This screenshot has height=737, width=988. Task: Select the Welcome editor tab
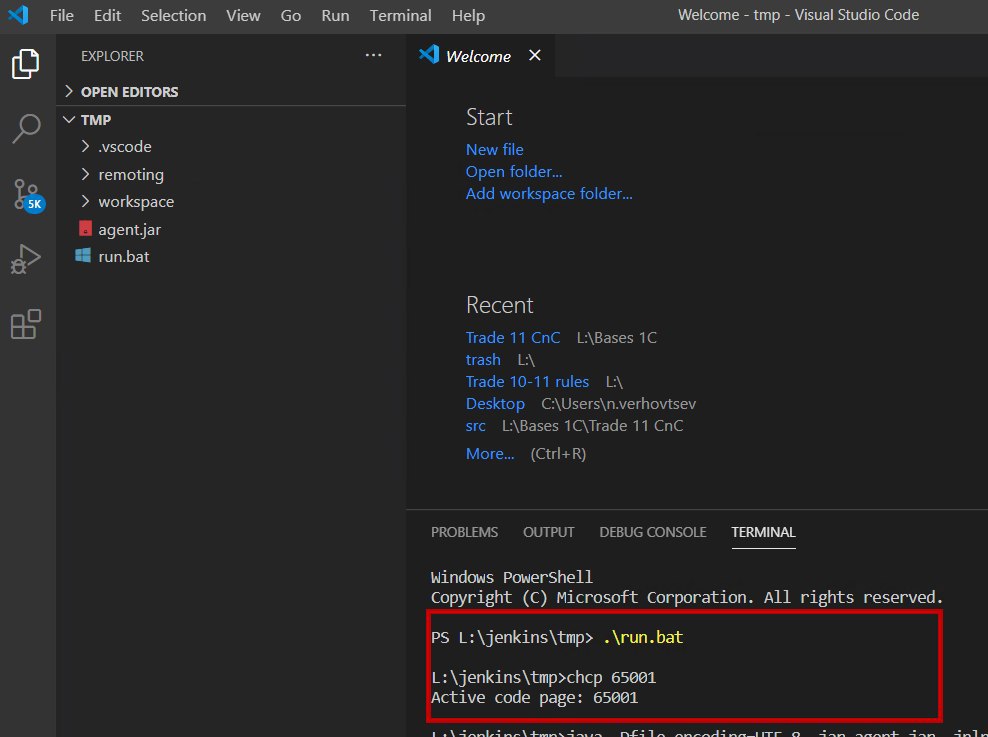click(478, 56)
